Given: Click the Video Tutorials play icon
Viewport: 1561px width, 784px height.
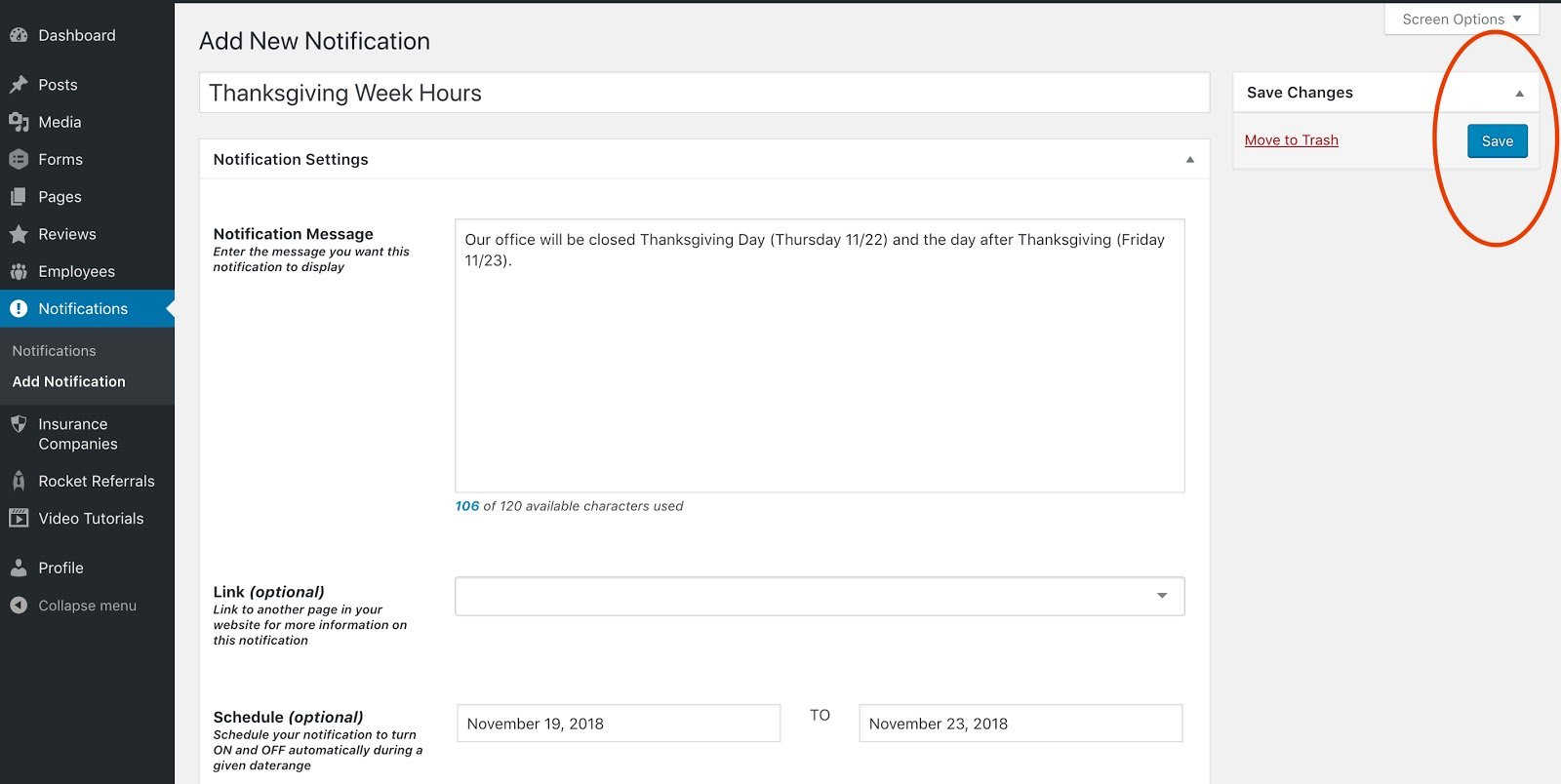Looking at the screenshot, I should coord(19,518).
